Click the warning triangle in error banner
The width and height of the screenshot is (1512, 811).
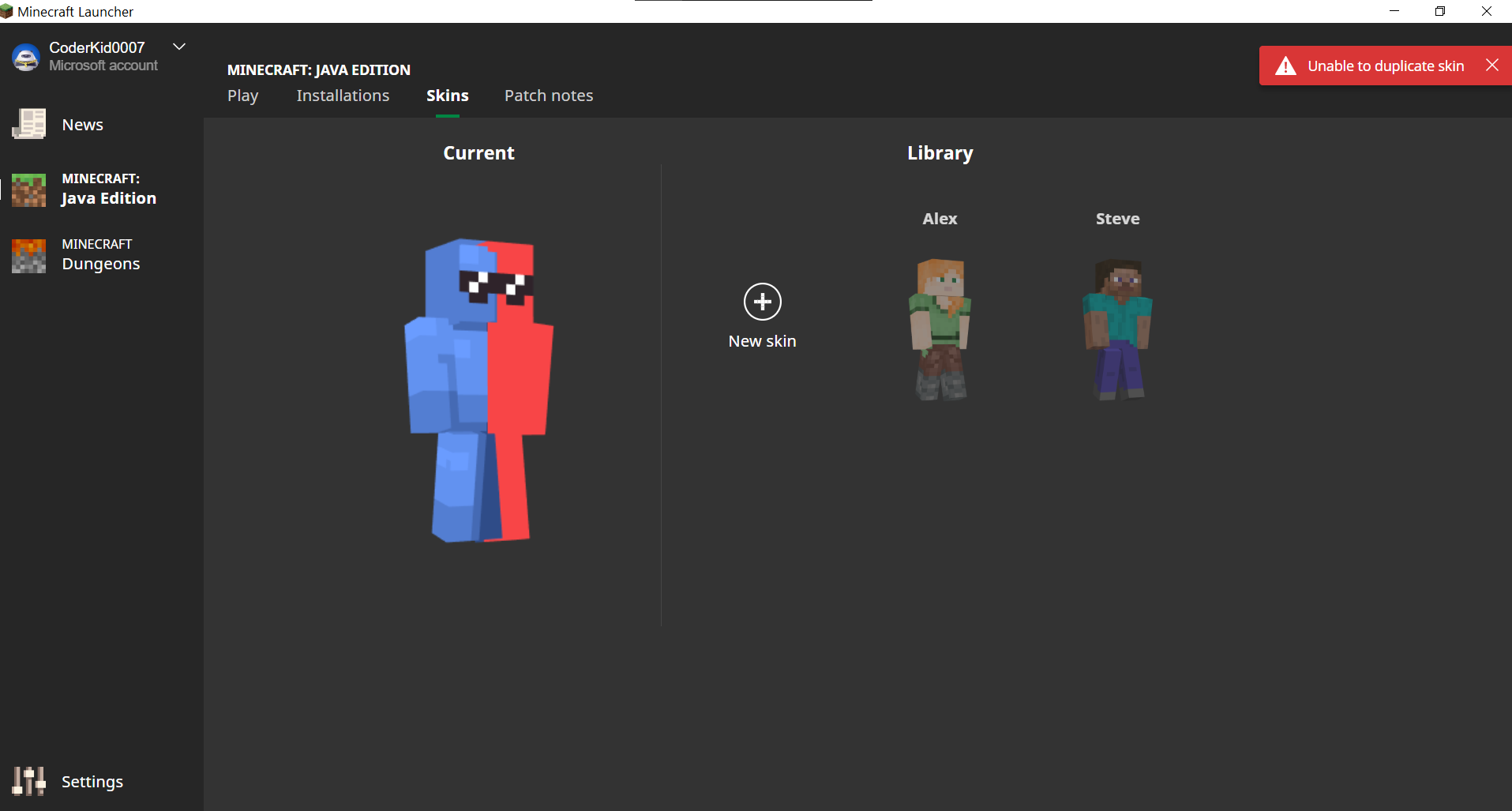1285,66
